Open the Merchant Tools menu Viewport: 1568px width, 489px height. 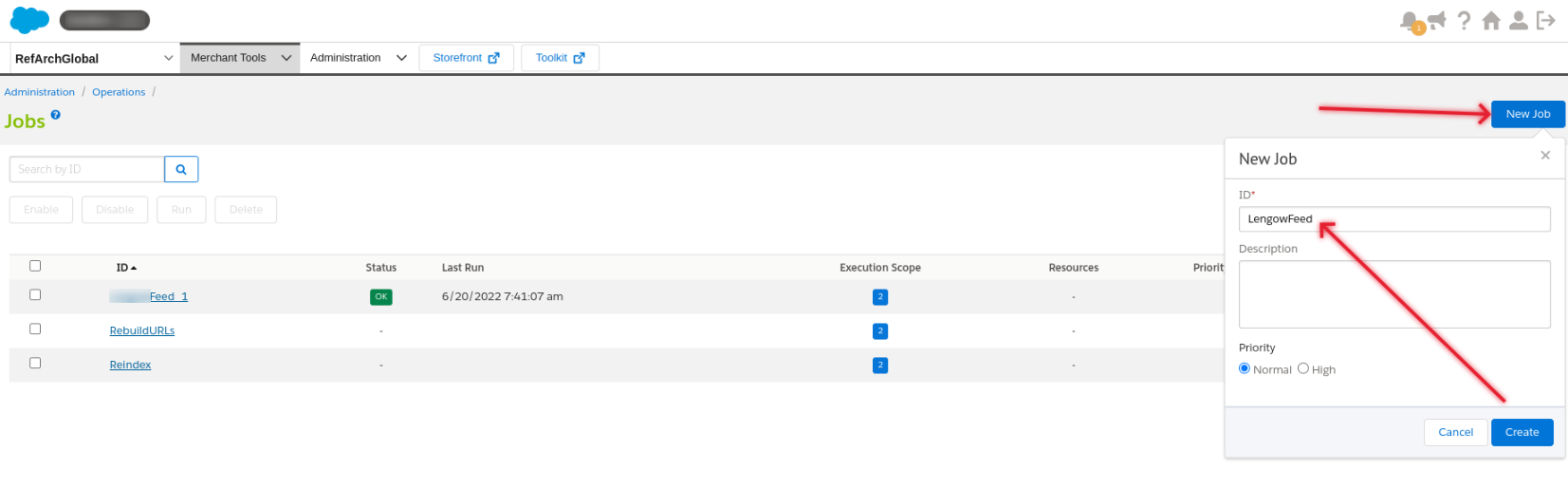(239, 58)
